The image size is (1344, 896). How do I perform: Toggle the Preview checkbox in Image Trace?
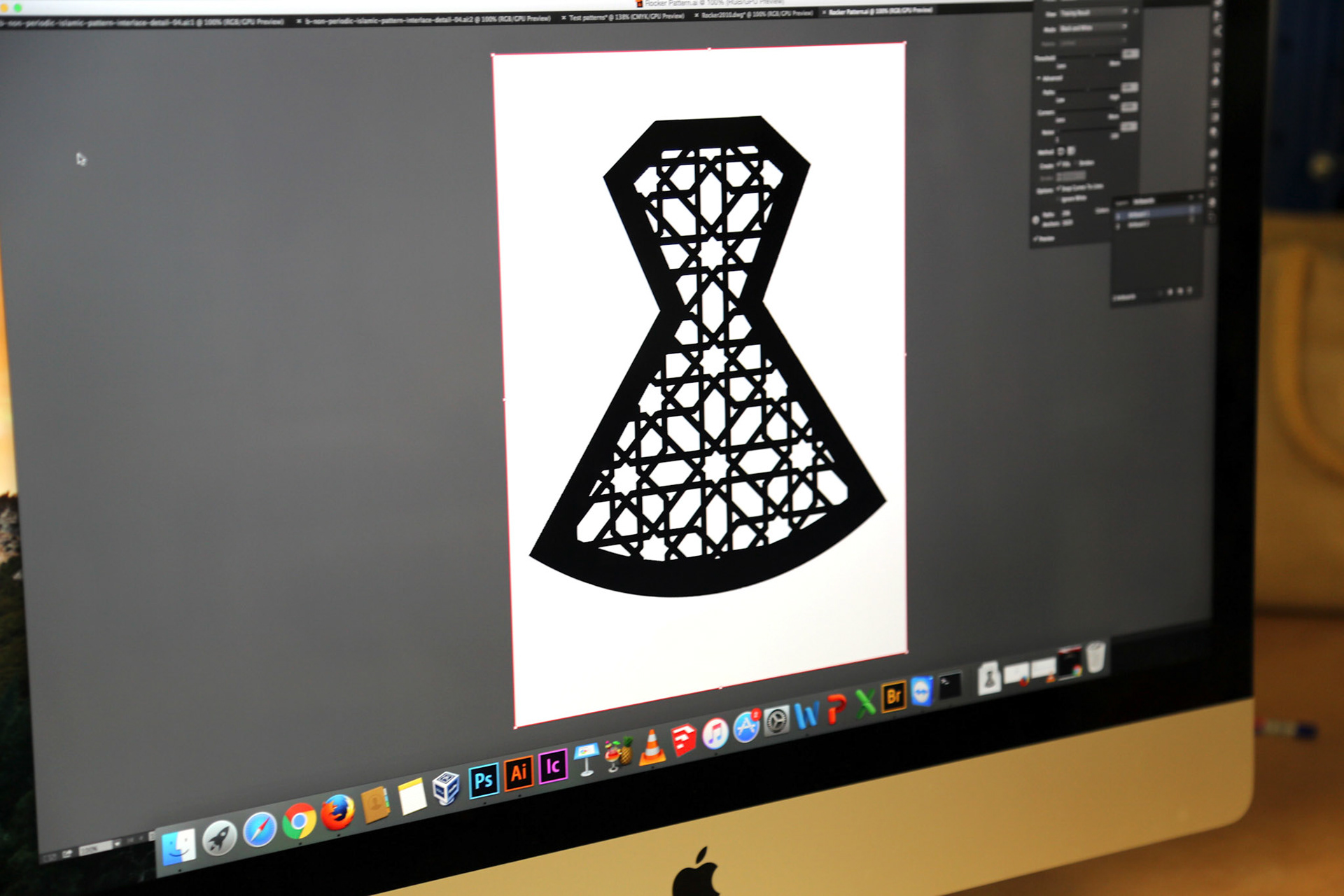[1036, 238]
